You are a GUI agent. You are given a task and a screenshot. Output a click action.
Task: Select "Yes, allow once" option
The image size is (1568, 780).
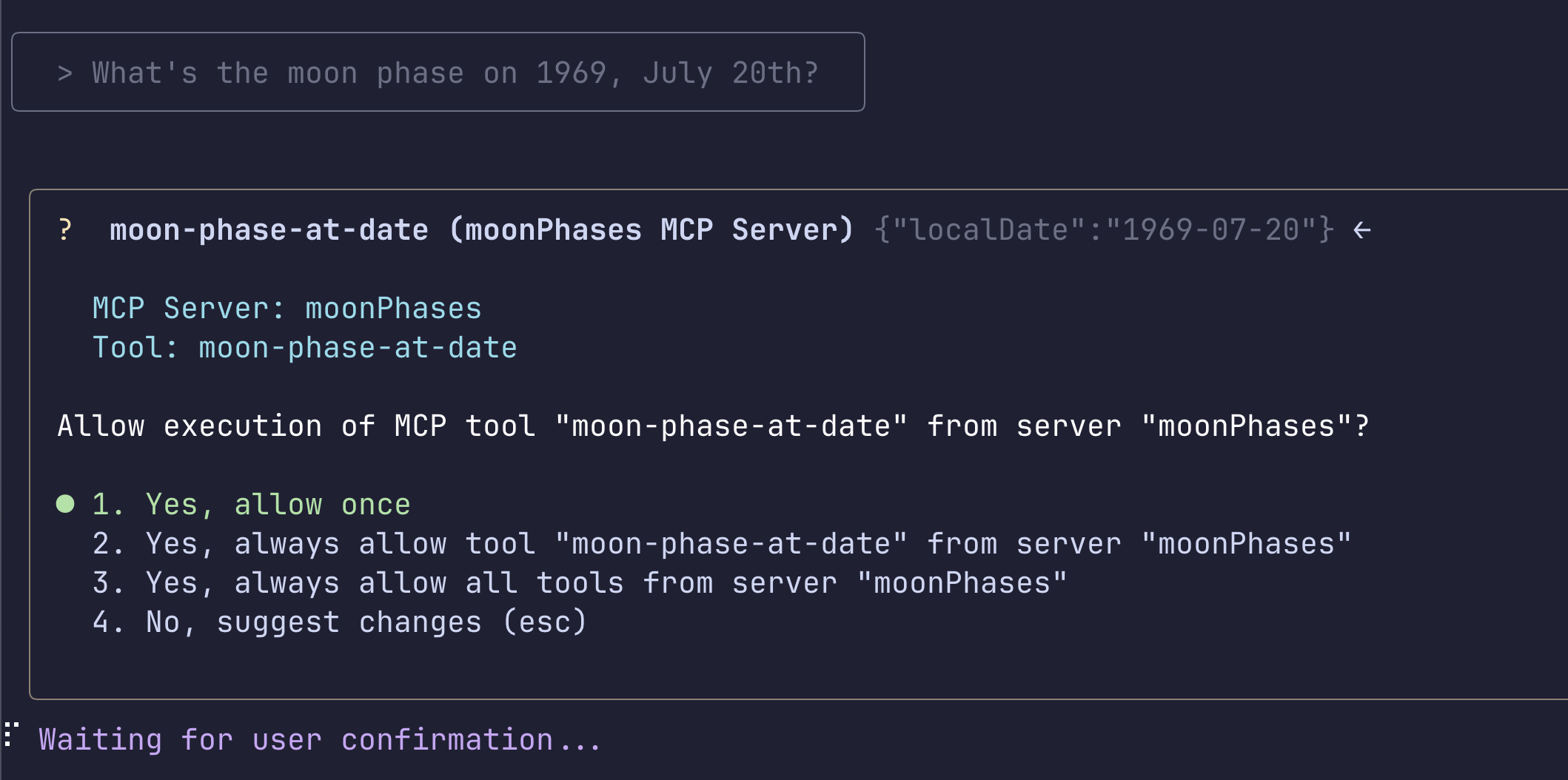coord(251,505)
